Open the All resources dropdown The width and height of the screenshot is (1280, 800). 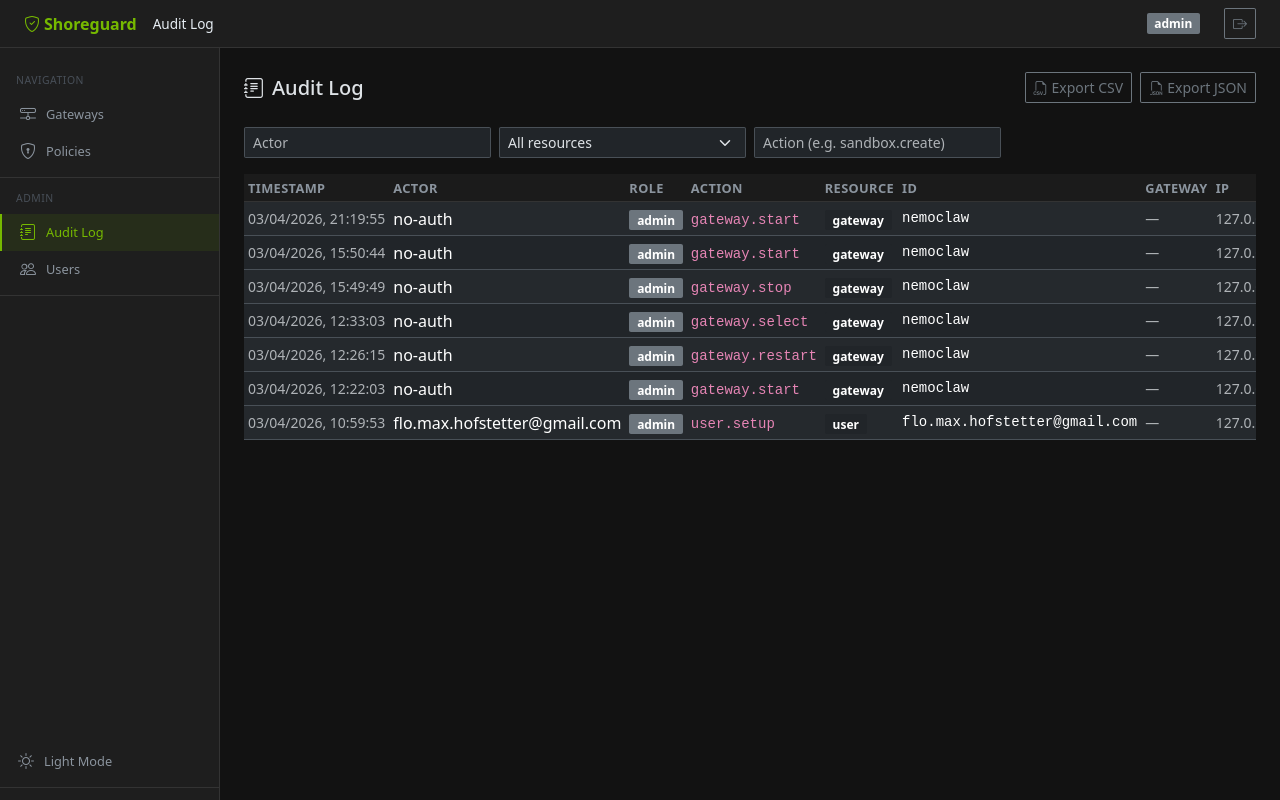622,142
